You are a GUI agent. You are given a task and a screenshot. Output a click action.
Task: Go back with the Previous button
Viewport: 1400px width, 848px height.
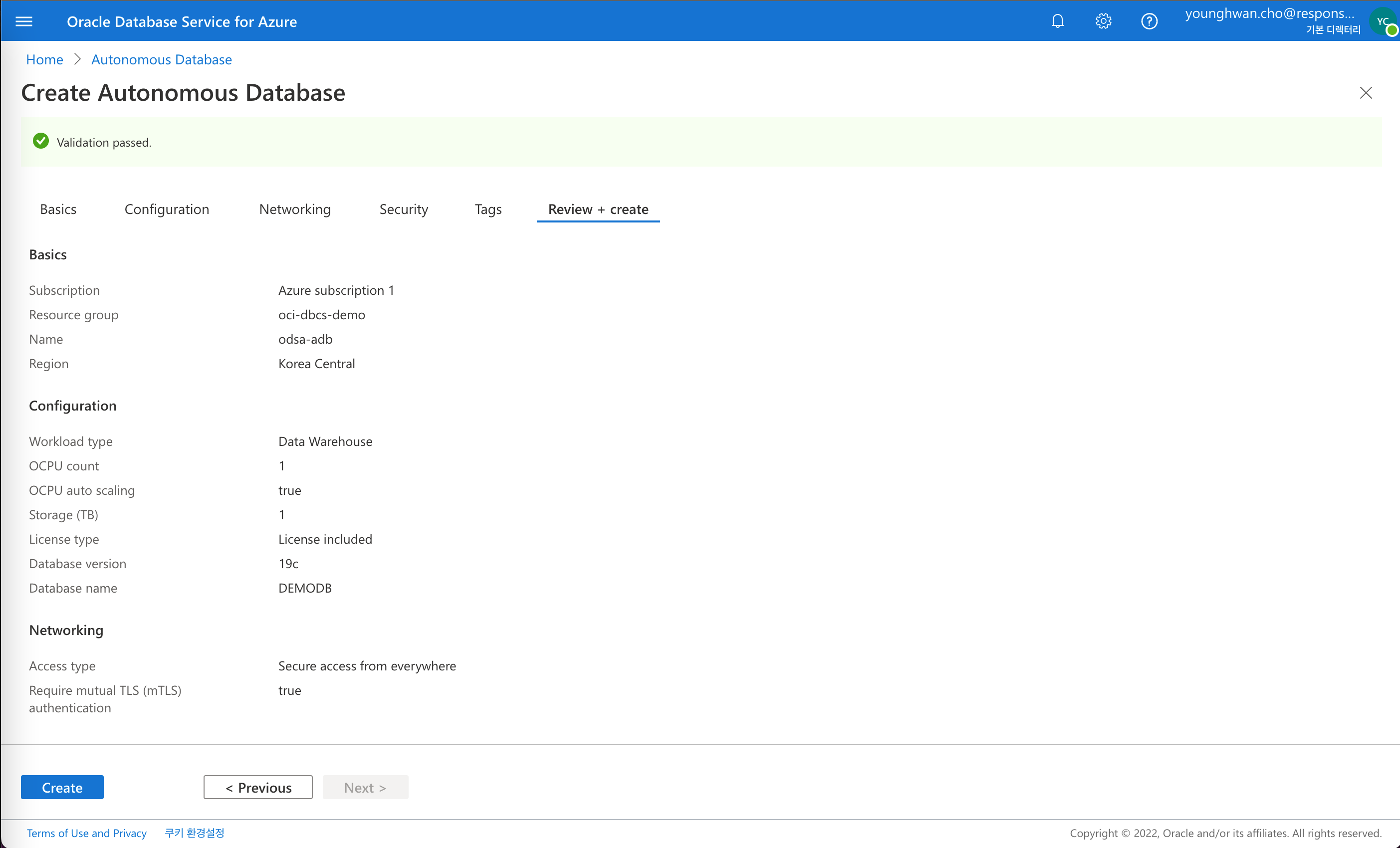pos(258,787)
